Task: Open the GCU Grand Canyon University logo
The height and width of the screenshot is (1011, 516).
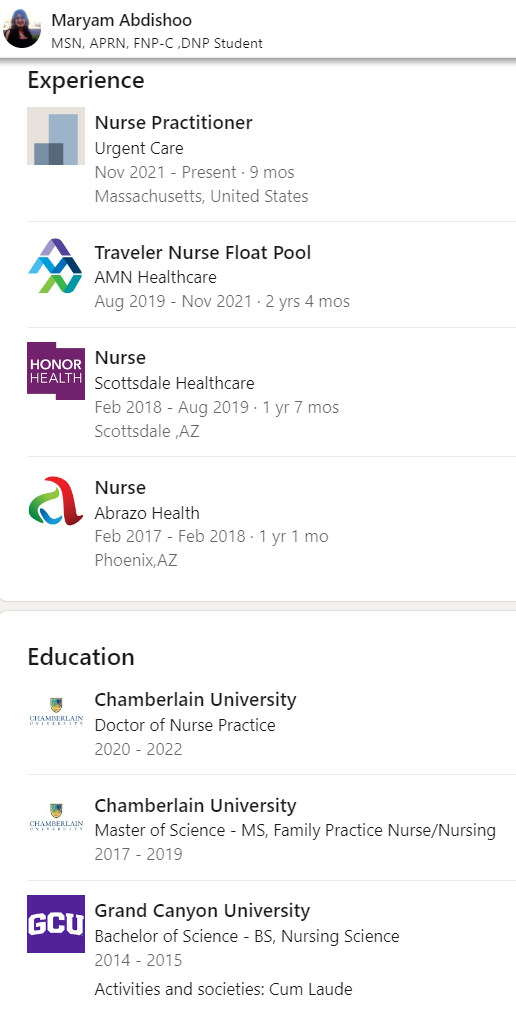Action: click(56, 924)
